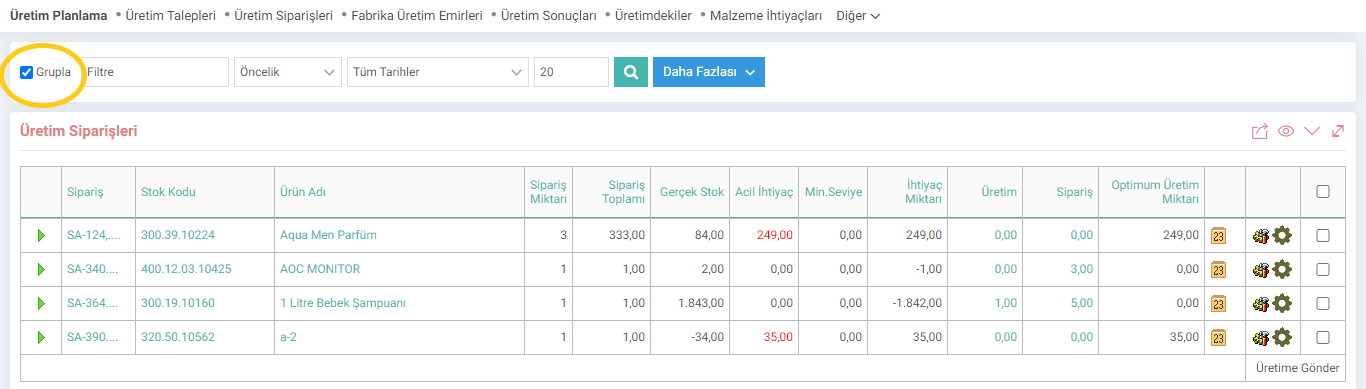This screenshot has height=389, width=1366.
Task: Expand panel to fullscreen with arrows icon
Action: [x=1338, y=131]
